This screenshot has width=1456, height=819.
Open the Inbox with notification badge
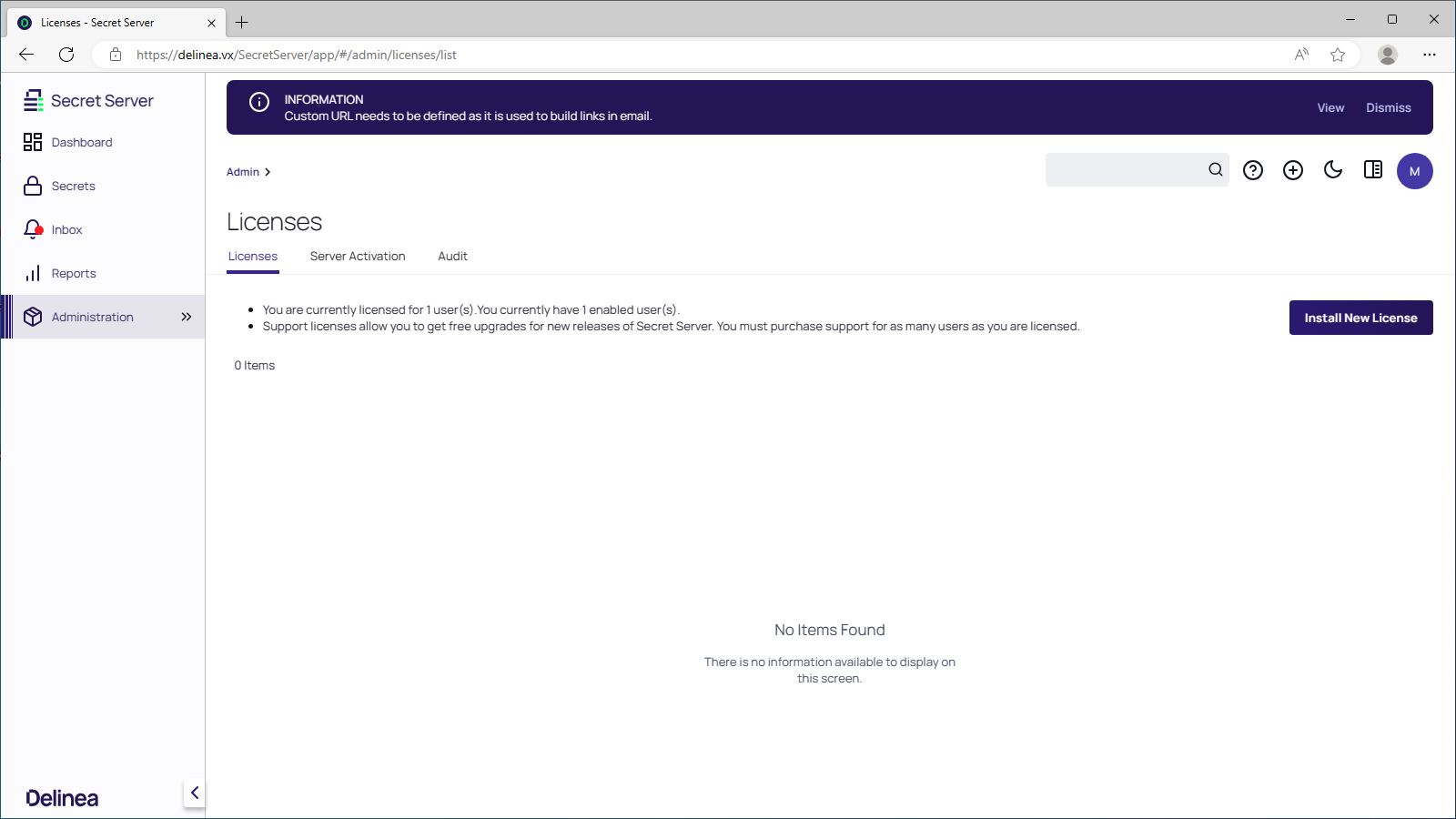[x=66, y=229]
